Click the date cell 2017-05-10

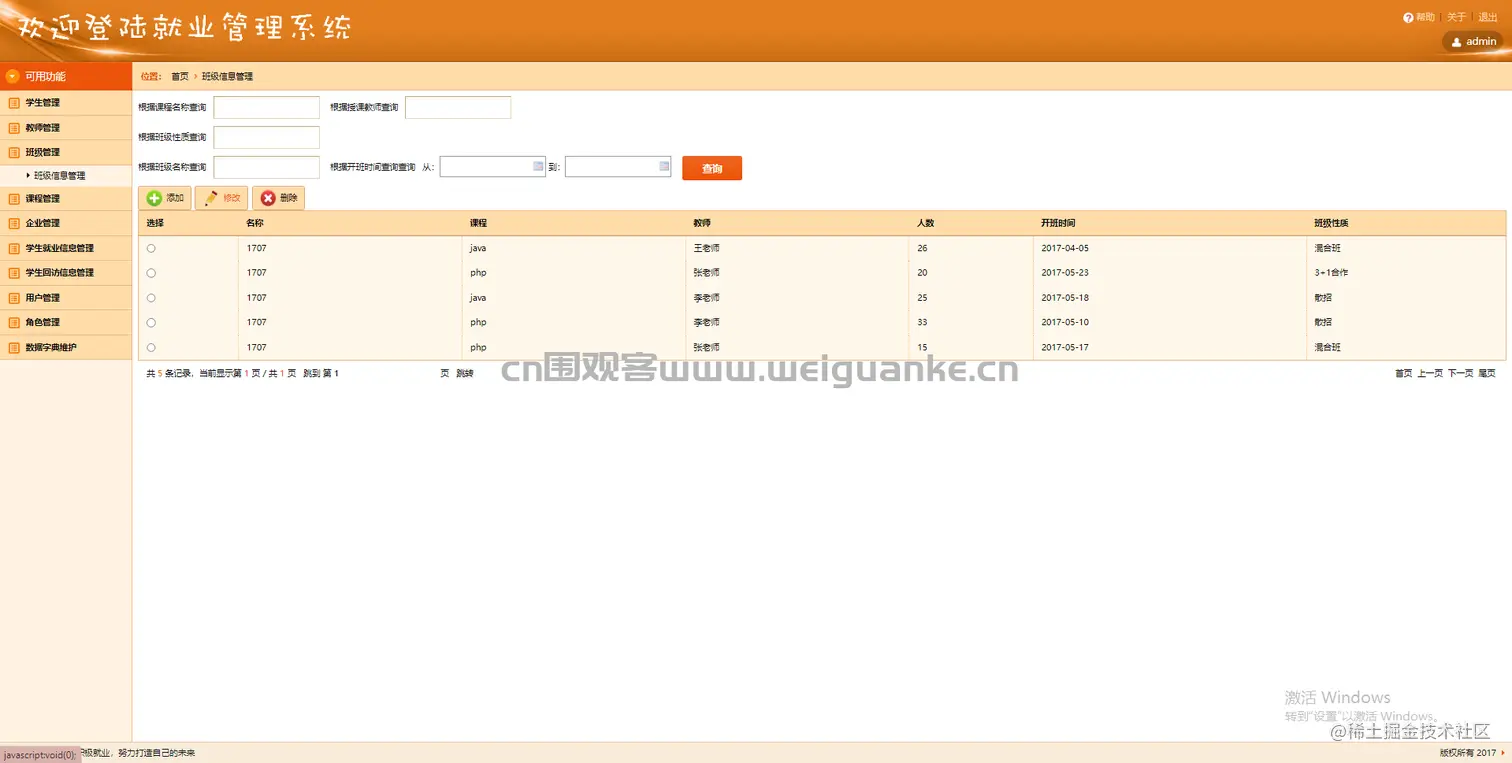coord(1065,322)
